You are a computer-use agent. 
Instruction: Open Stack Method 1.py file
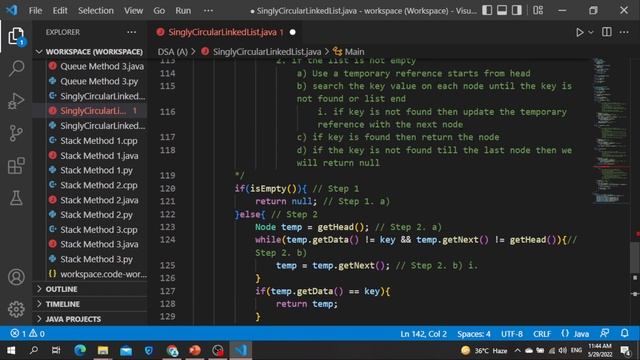pyautogui.click(x=96, y=170)
